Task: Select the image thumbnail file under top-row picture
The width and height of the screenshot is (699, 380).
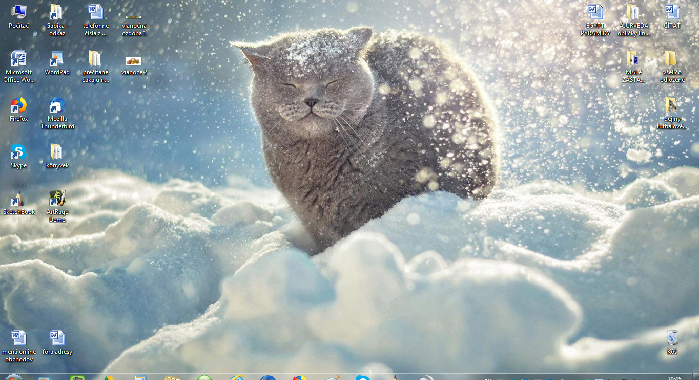Action: click(x=134, y=65)
